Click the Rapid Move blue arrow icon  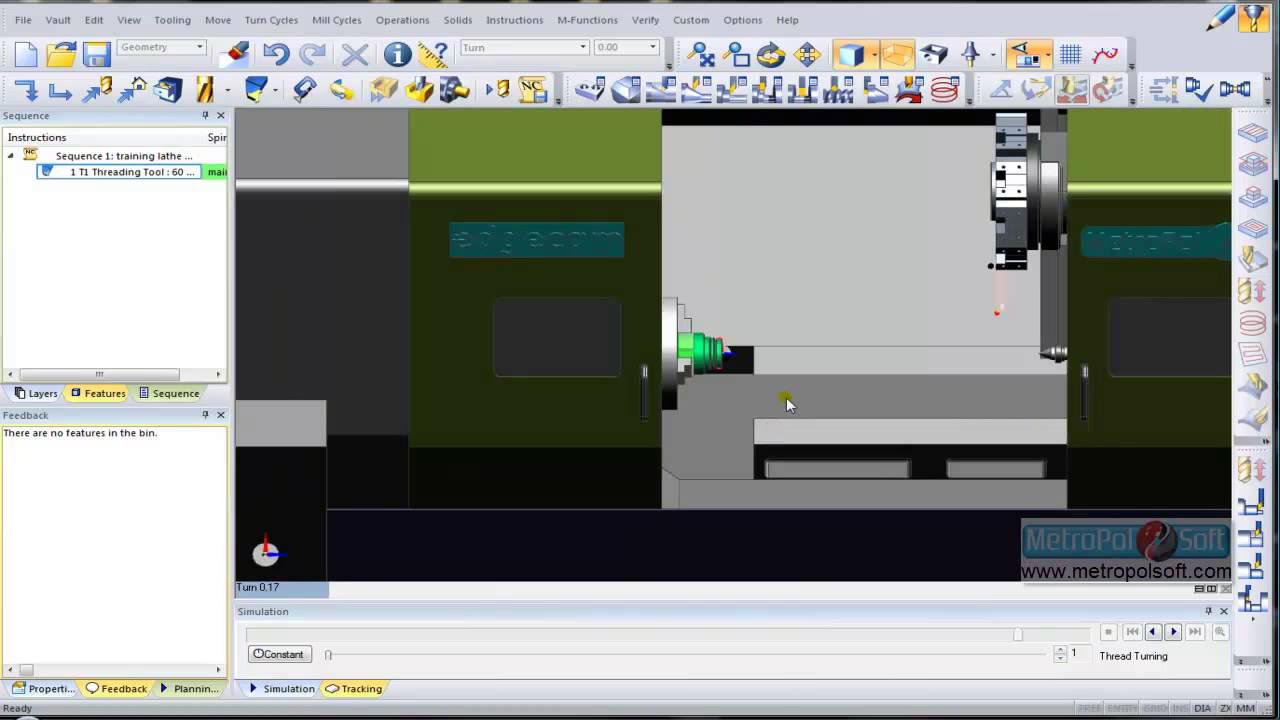click(26, 91)
